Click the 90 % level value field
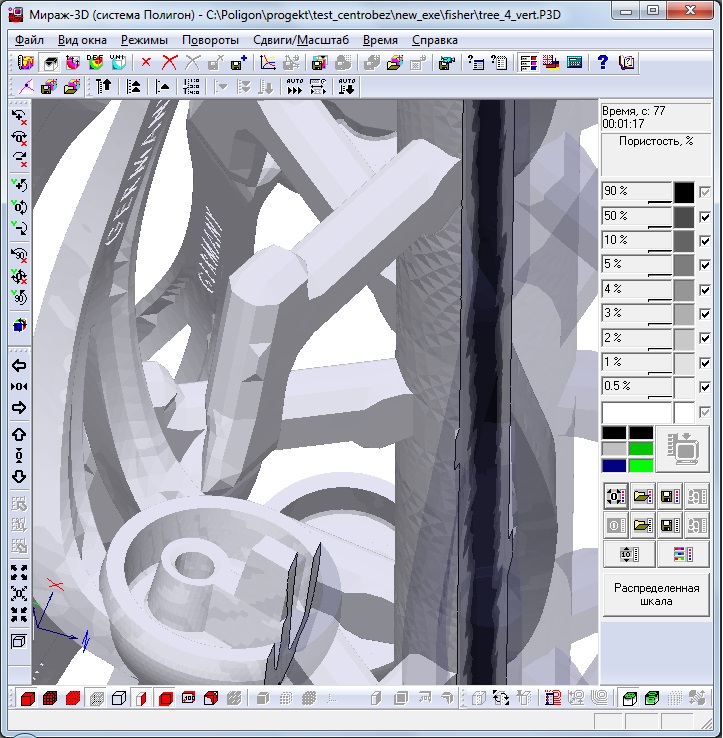 coord(636,192)
